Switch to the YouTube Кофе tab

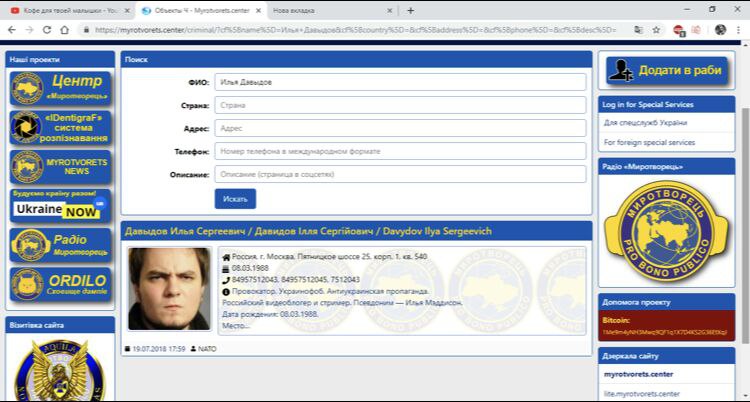(67, 11)
